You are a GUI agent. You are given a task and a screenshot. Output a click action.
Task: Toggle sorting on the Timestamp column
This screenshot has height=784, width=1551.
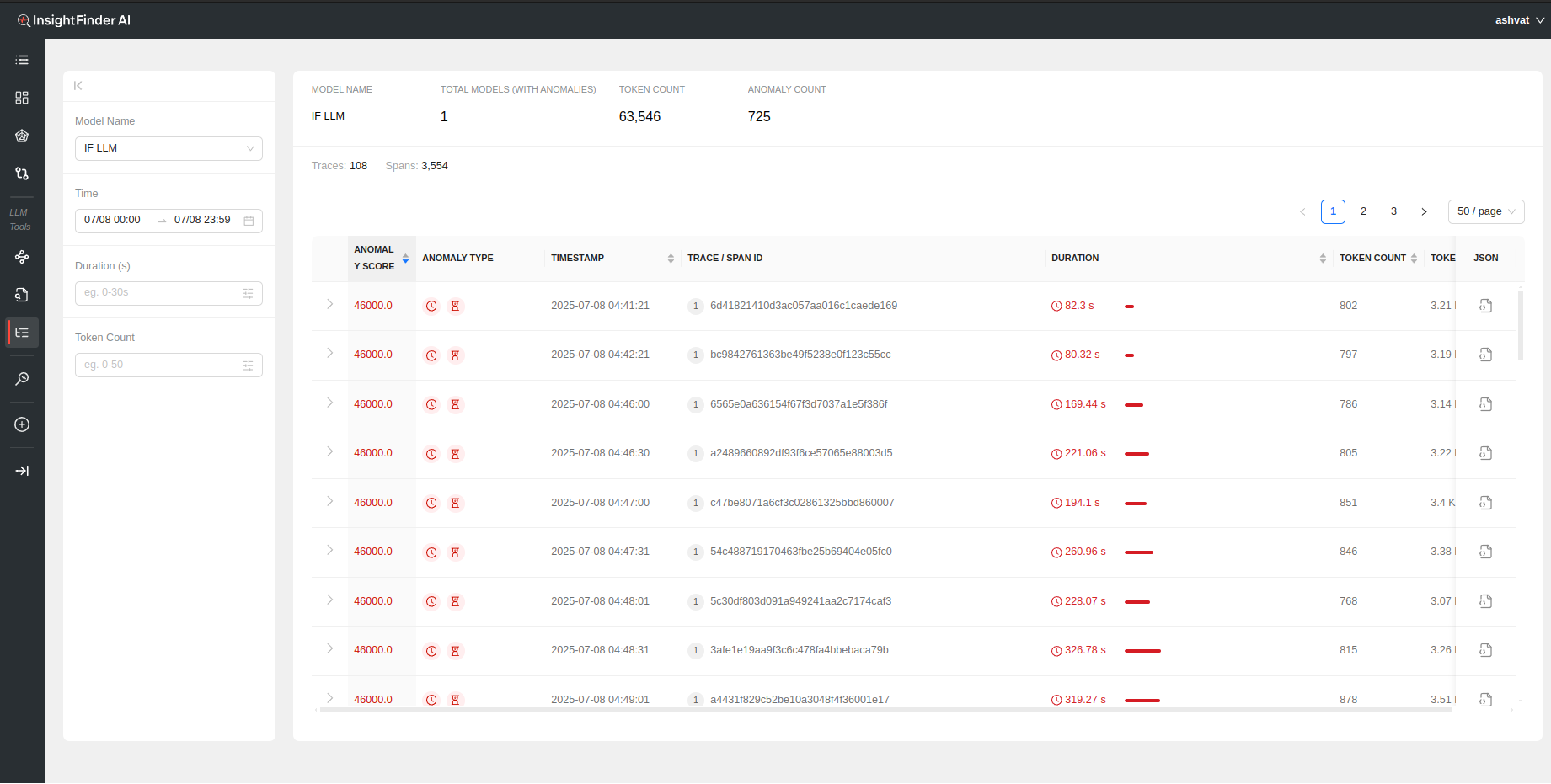pyautogui.click(x=670, y=259)
